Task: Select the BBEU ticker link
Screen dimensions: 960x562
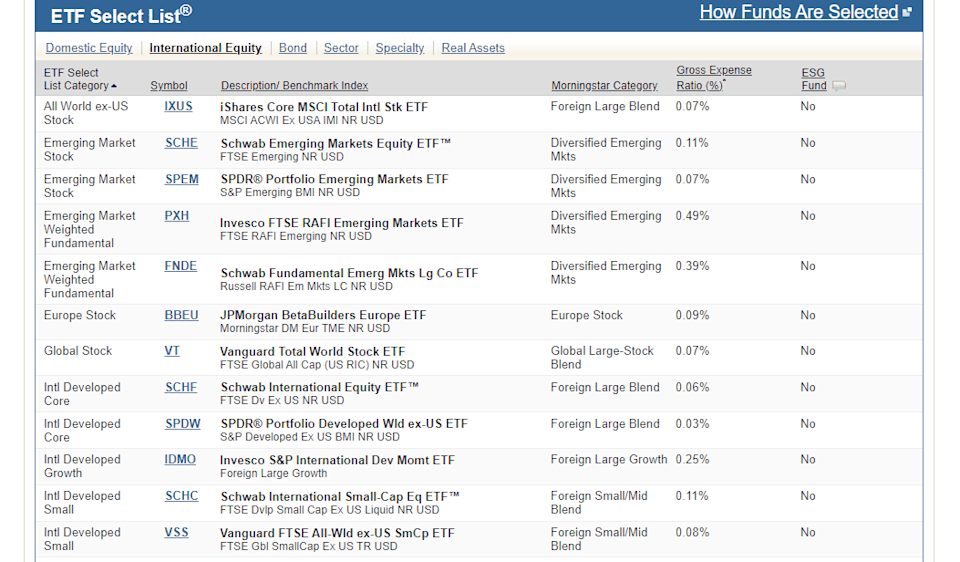Action: 181,315
